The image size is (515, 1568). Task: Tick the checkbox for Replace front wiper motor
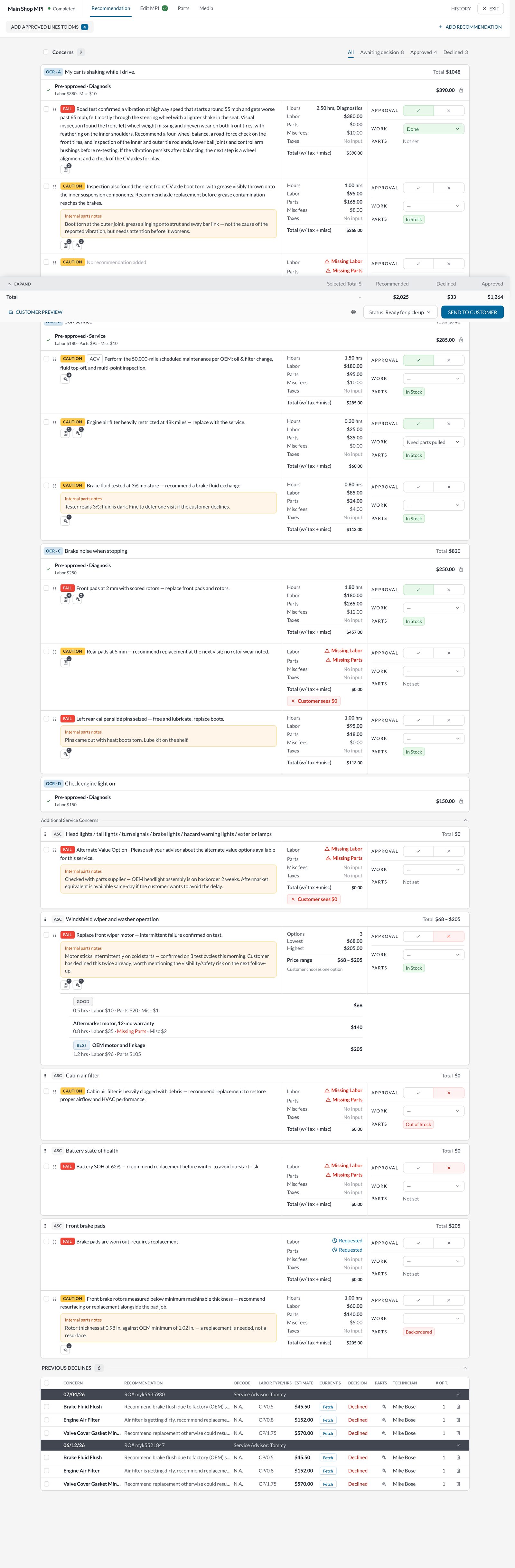46,935
